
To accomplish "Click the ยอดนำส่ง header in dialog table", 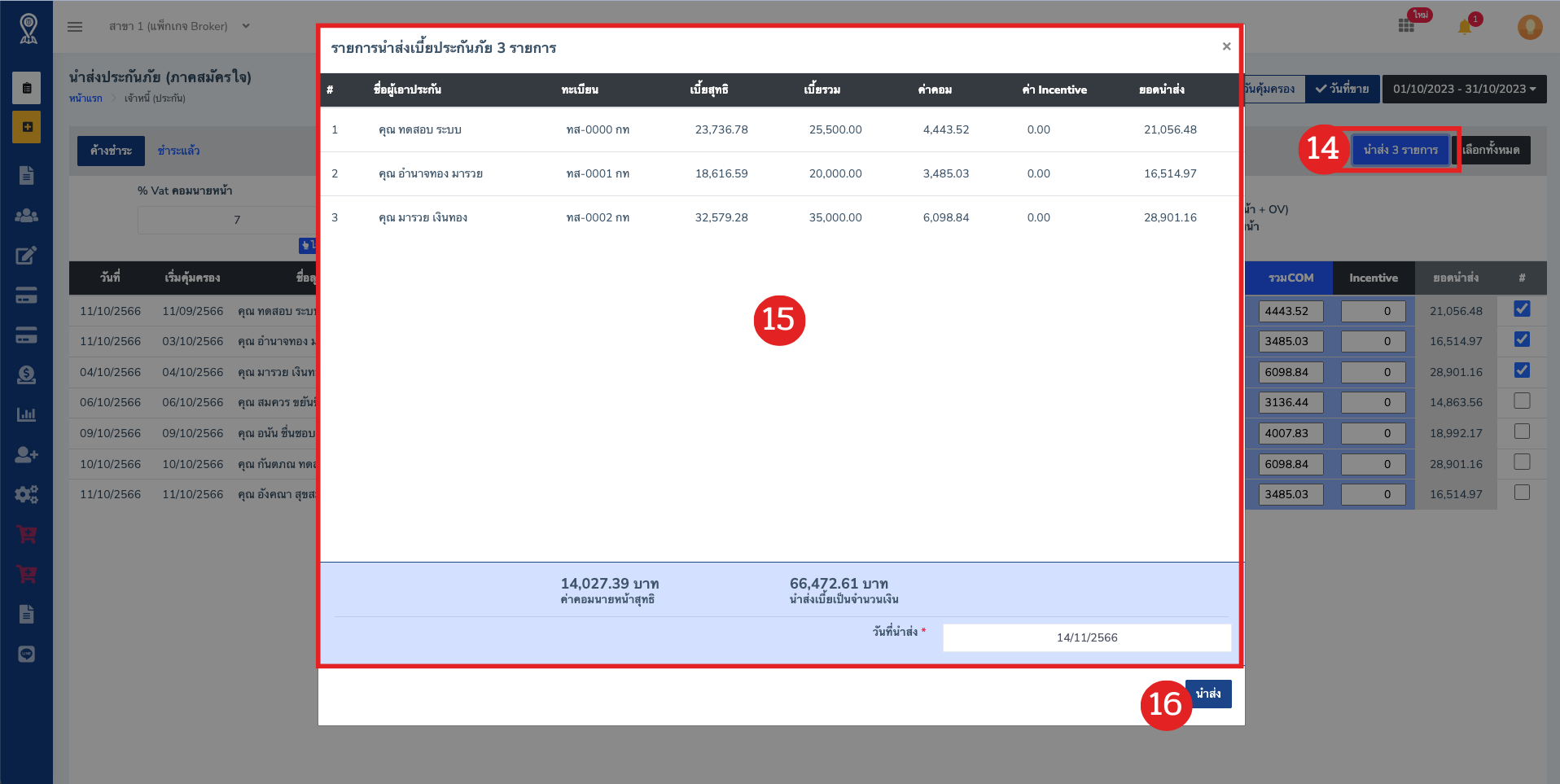I will point(1162,90).
